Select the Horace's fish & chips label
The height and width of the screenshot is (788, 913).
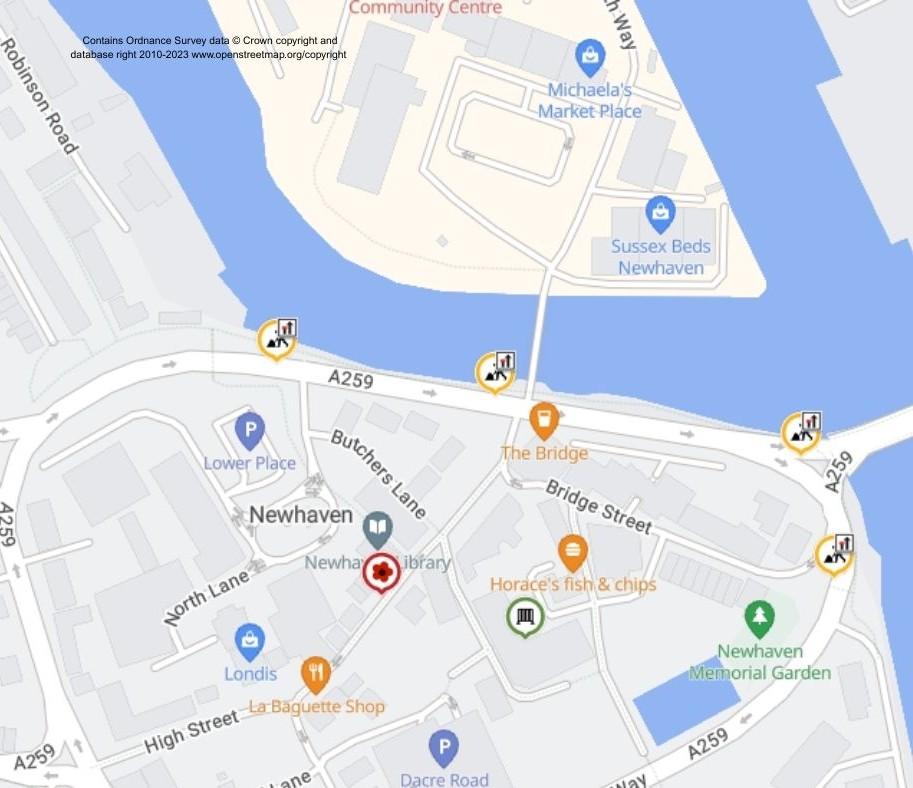click(x=573, y=584)
